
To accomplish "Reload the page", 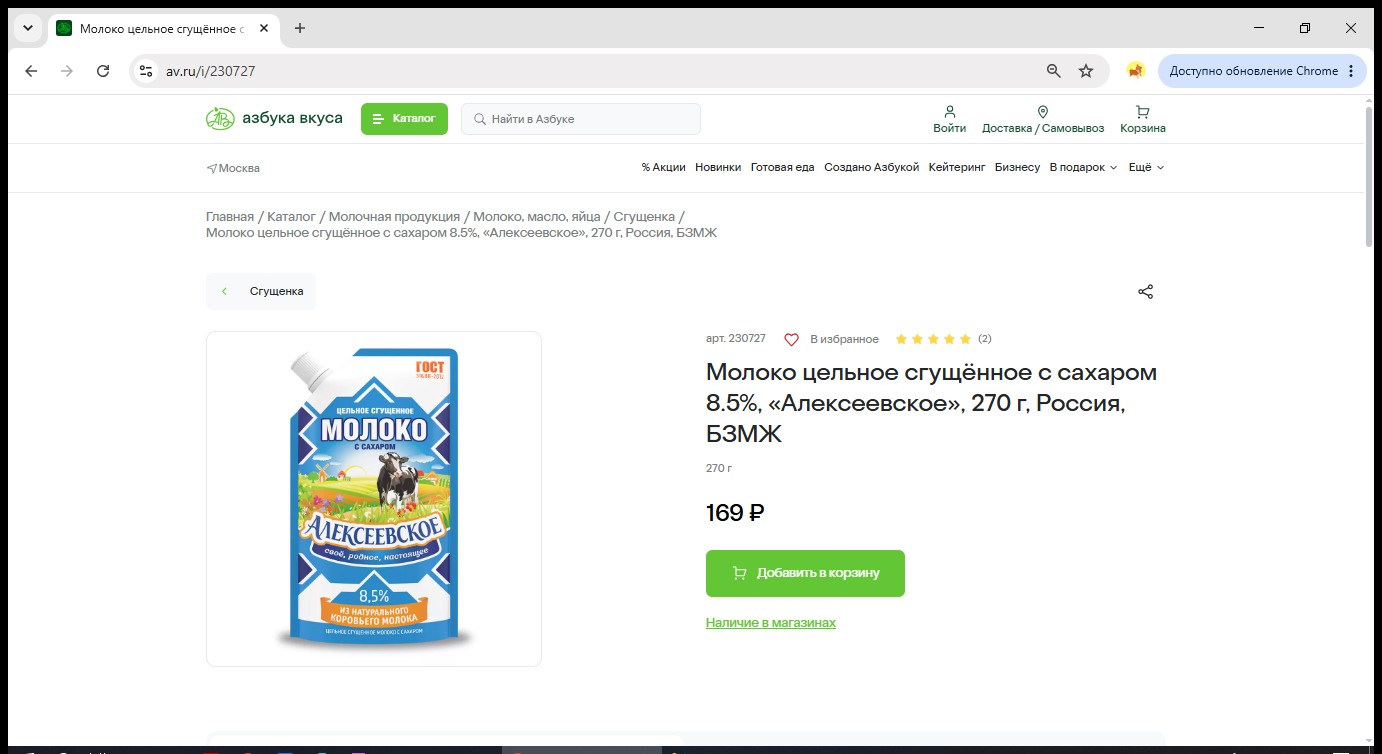I will [x=103, y=71].
